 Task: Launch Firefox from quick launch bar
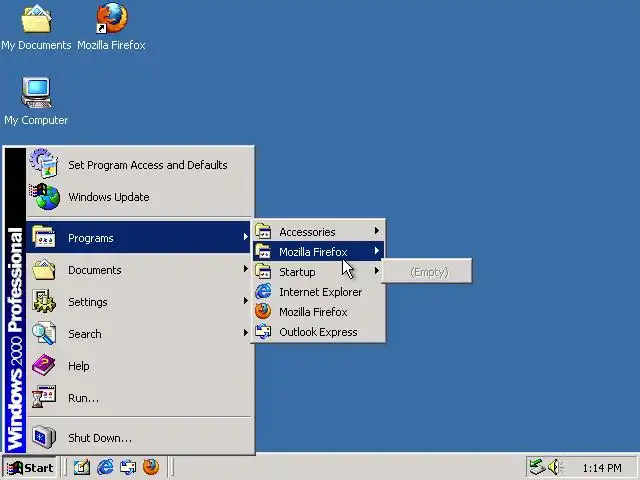[x=151, y=467]
